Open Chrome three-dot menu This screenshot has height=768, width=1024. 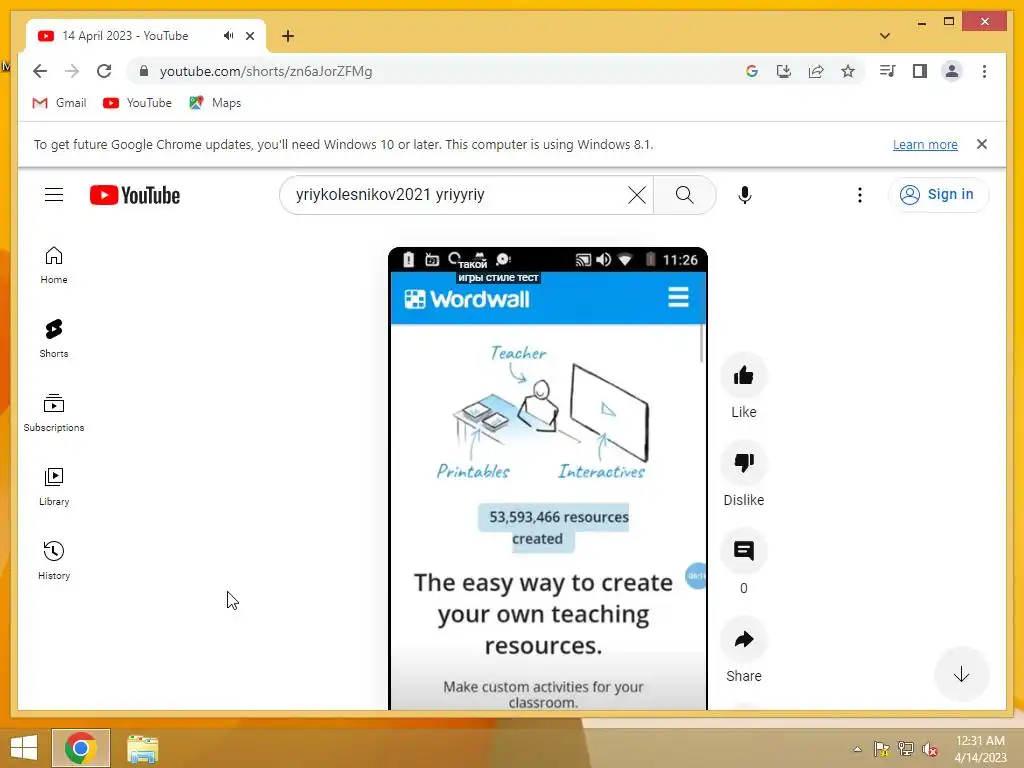coord(984,71)
